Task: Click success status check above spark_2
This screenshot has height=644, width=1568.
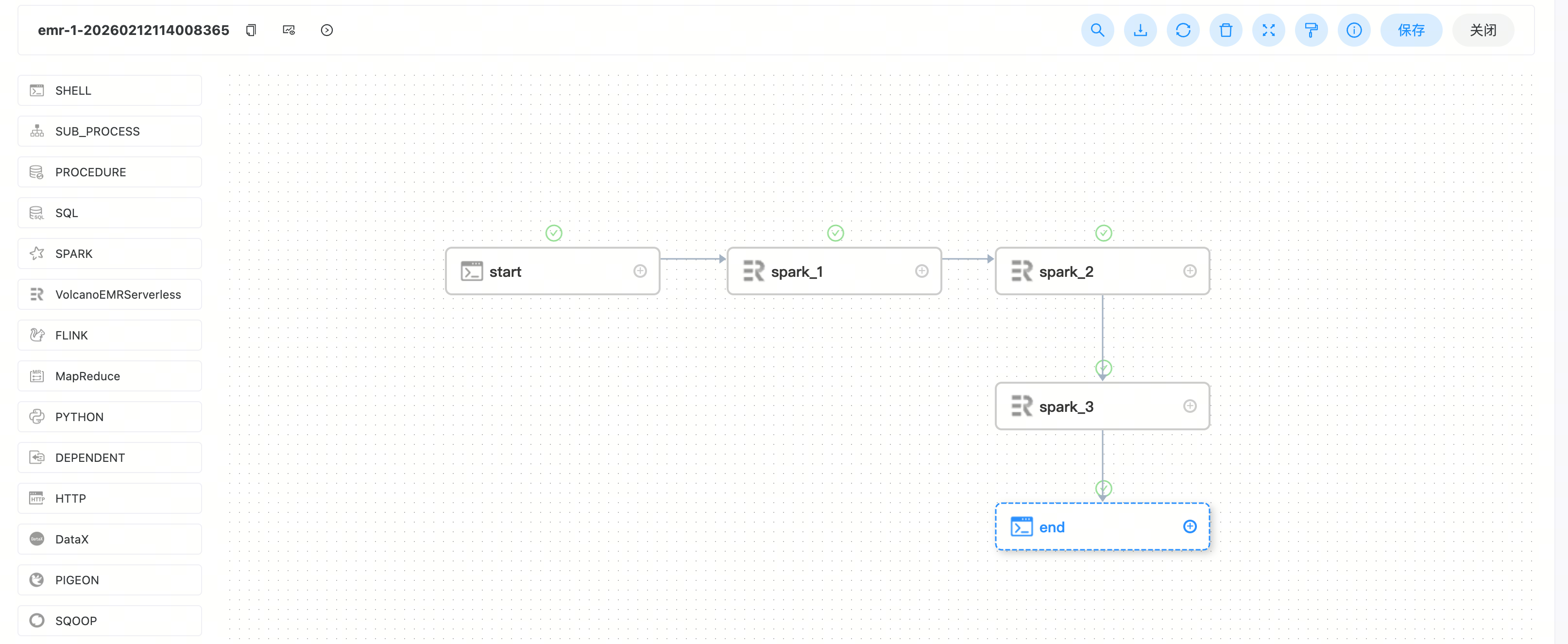Action: 1103,233
